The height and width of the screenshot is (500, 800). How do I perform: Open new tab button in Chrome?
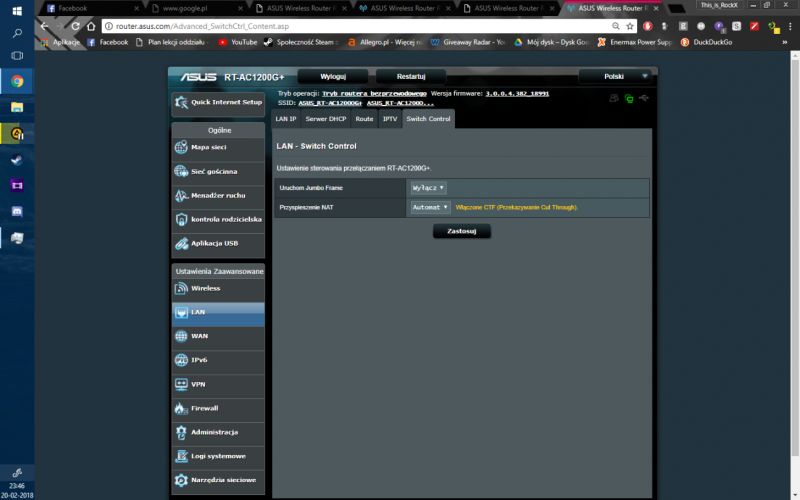click(677, 8)
